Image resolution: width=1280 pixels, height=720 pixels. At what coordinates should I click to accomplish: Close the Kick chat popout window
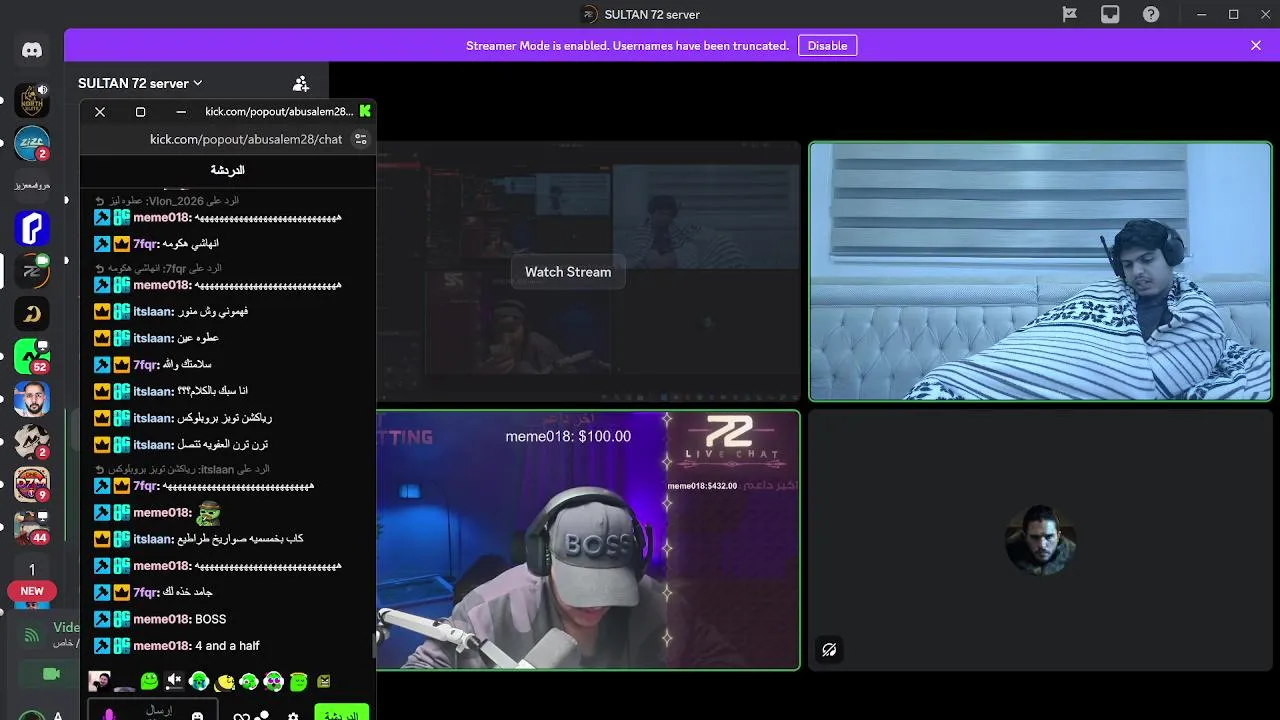100,112
